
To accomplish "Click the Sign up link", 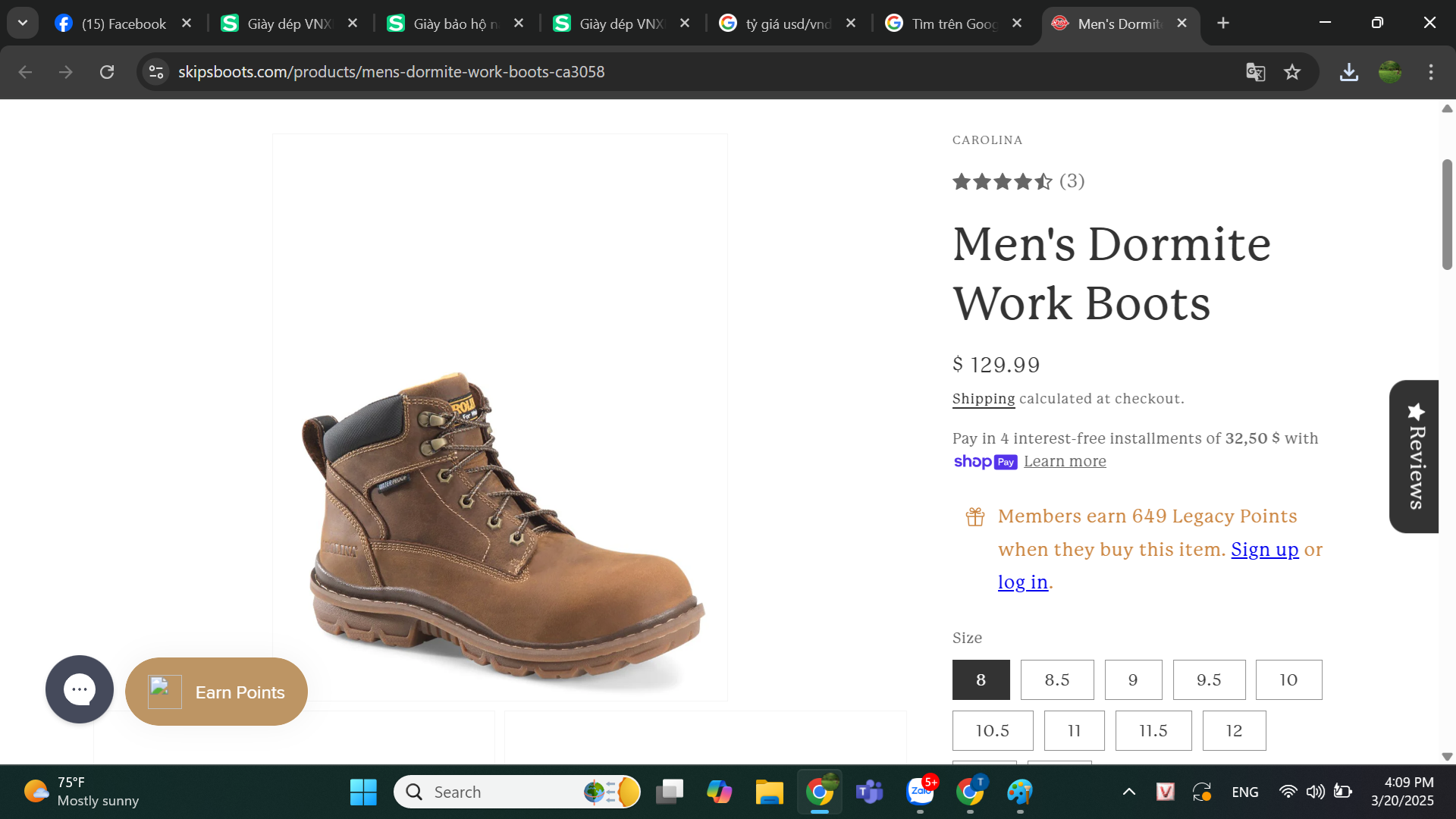I will 1264,549.
